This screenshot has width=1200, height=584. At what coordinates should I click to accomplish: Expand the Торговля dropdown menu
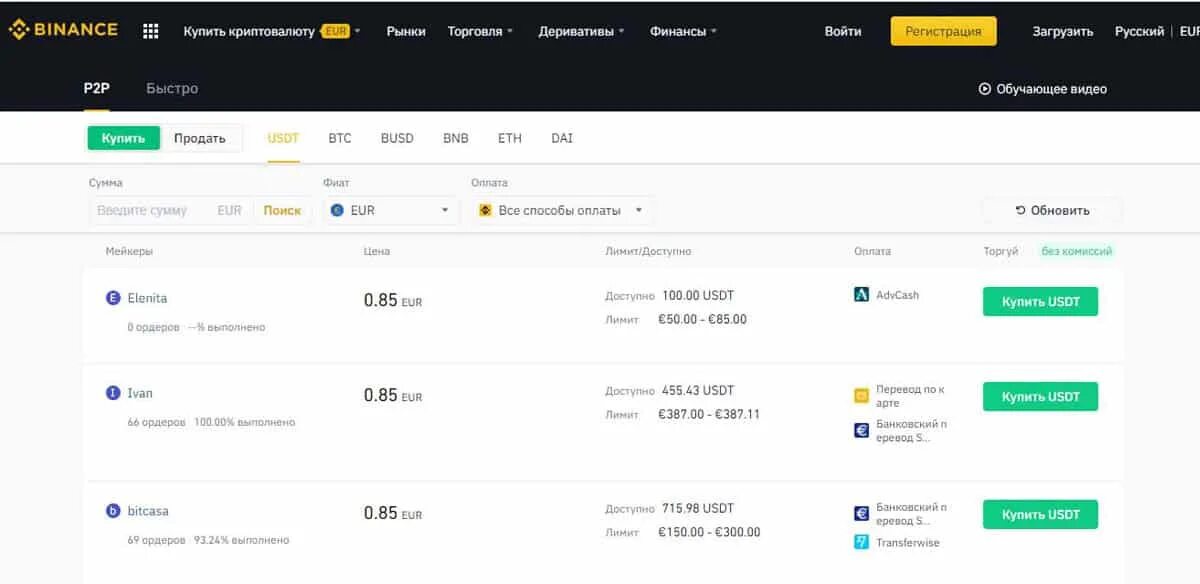[480, 31]
